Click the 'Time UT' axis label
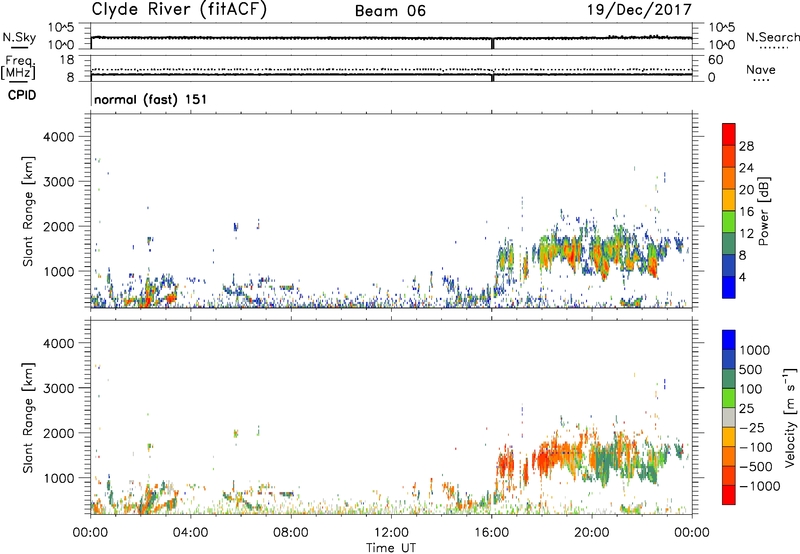Screen dimensions: 800x554 tap(391, 548)
